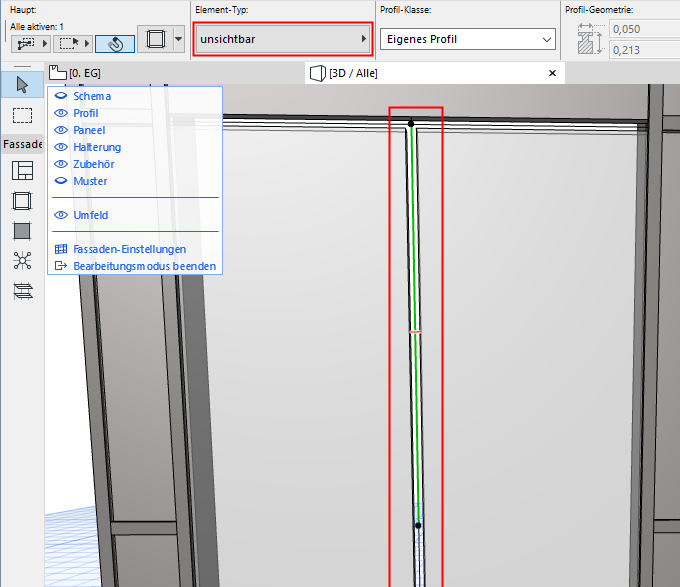The width and height of the screenshot is (680, 587).
Task: Toggle visibility of Paneel
Action: pos(61,130)
